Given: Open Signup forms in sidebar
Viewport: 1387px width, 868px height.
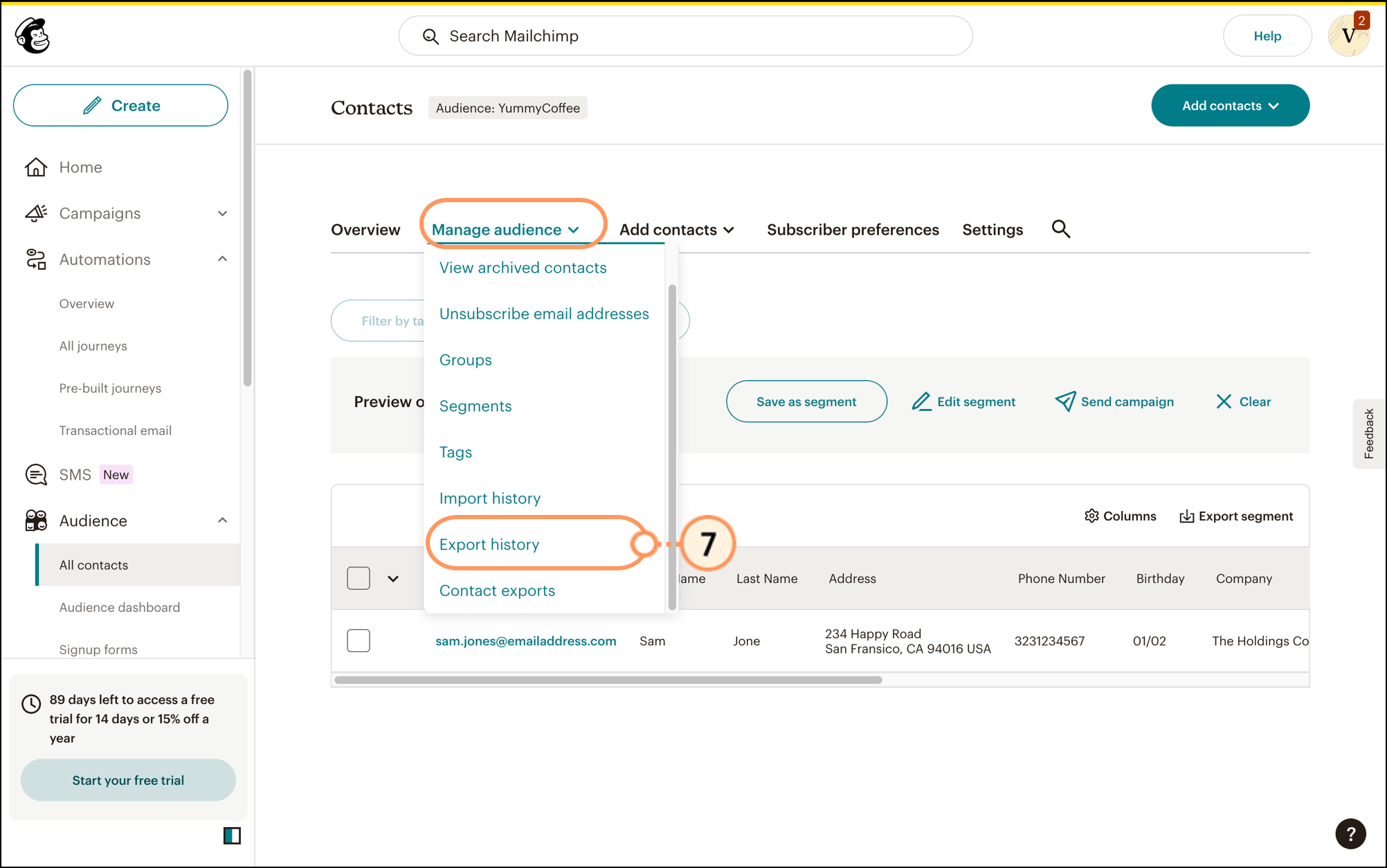Looking at the screenshot, I should click(98, 649).
